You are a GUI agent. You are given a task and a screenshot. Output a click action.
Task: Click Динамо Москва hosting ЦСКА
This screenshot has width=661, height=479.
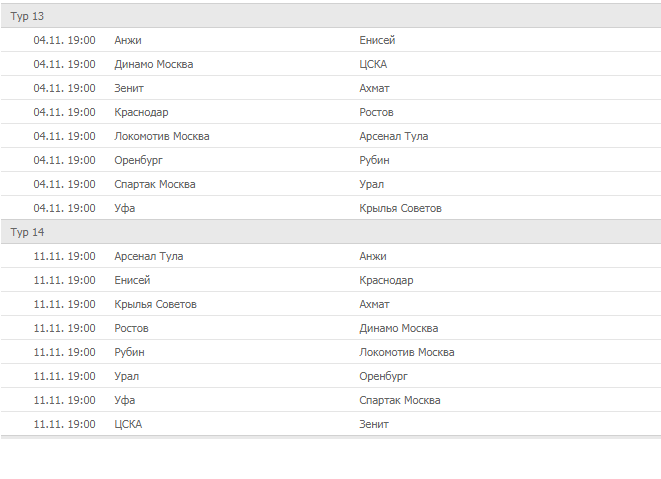(153, 64)
